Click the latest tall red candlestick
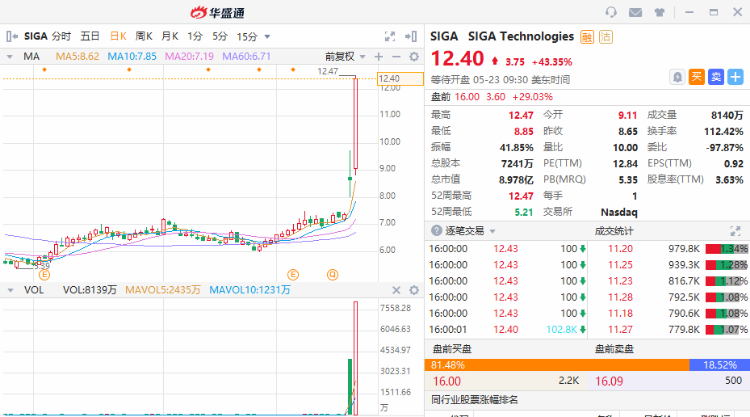Image resolution: width=750 pixels, height=417 pixels. [355, 125]
